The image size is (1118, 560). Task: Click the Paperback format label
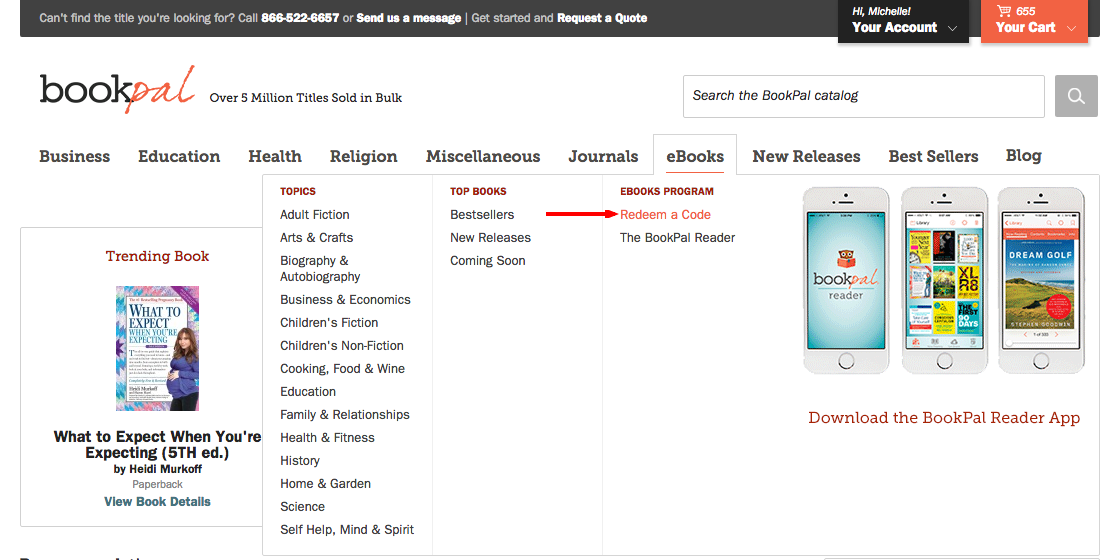coord(158,484)
